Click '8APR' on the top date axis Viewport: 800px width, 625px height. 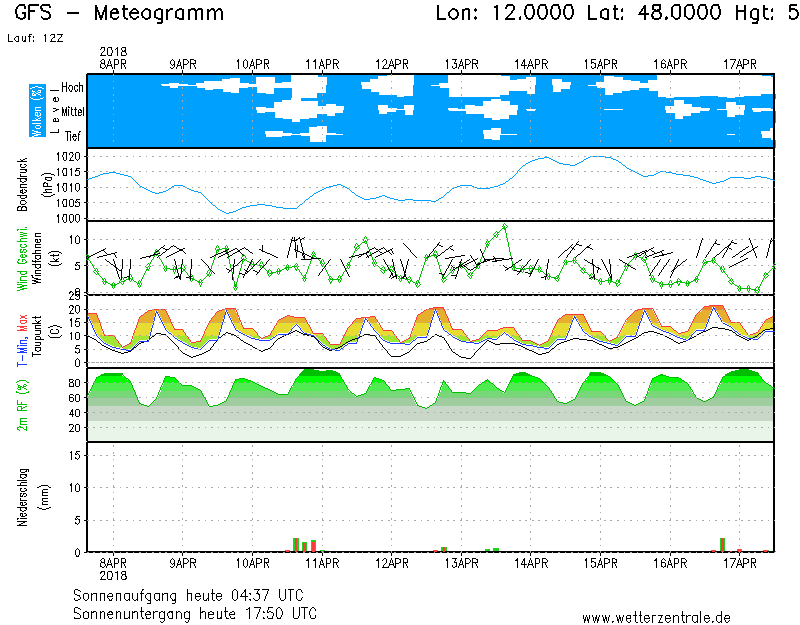[x=113, y=65]
